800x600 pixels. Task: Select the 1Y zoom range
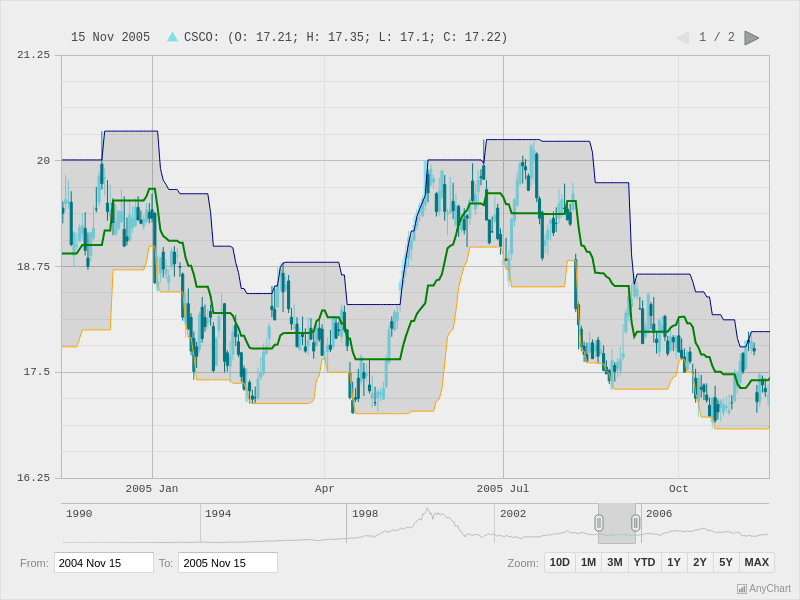point(674,562)
